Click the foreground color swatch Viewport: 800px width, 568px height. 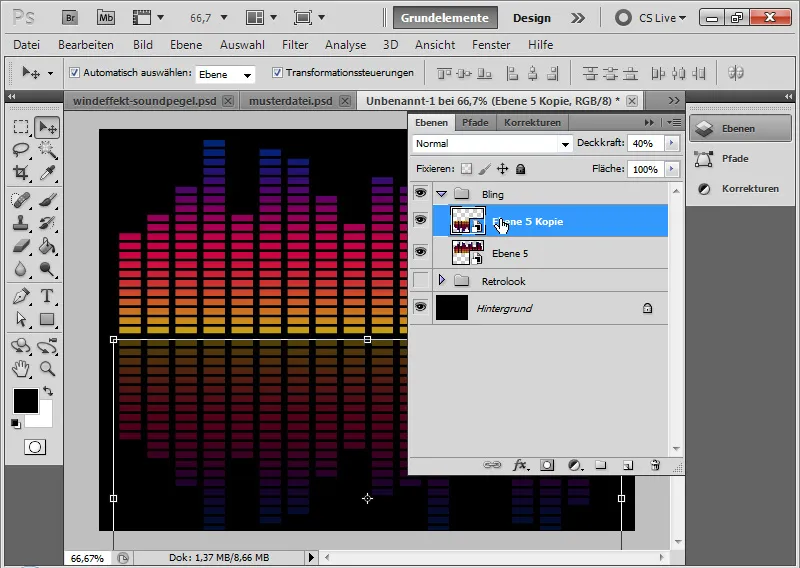pyautogui.click(x=24, y=401)
